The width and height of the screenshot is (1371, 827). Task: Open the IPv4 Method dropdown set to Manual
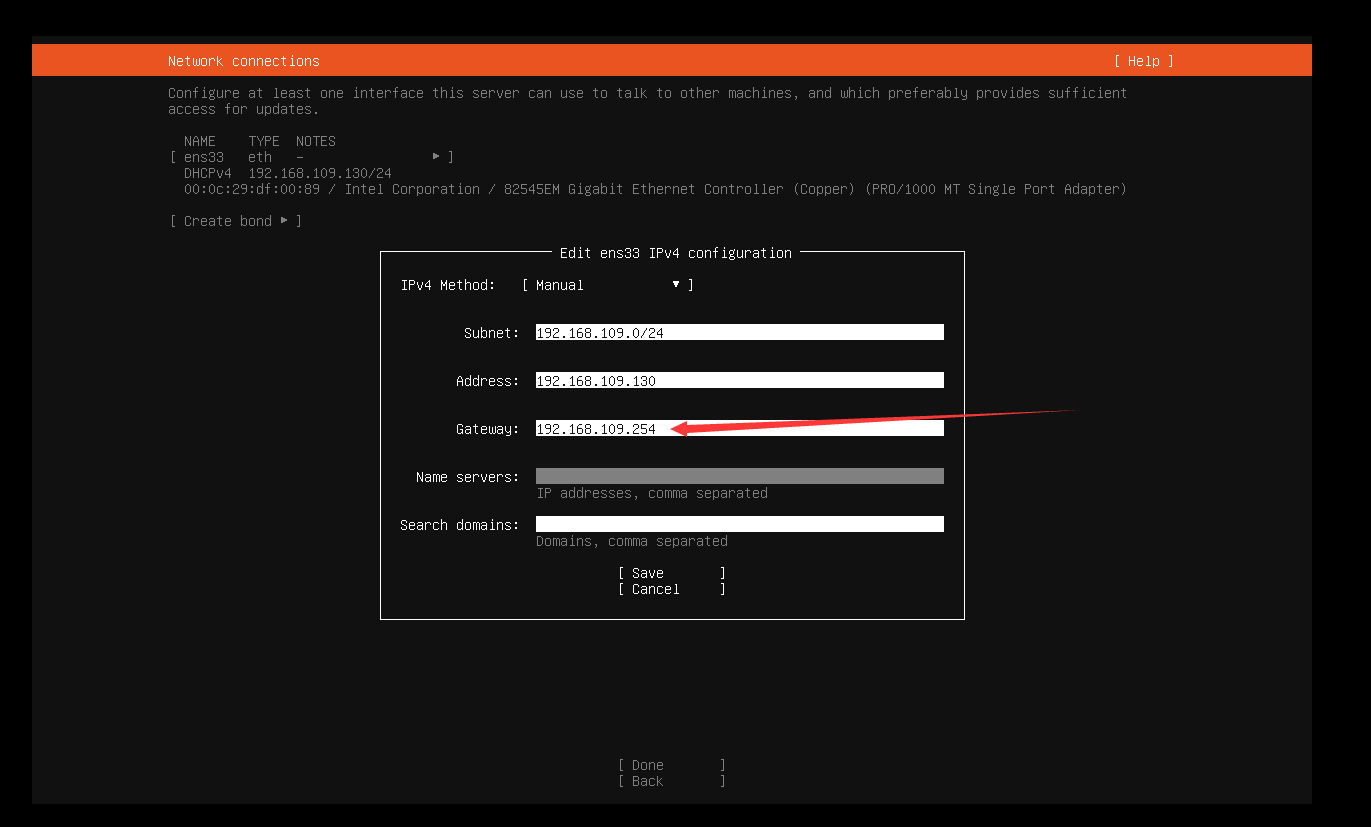[x=608, y=285]
